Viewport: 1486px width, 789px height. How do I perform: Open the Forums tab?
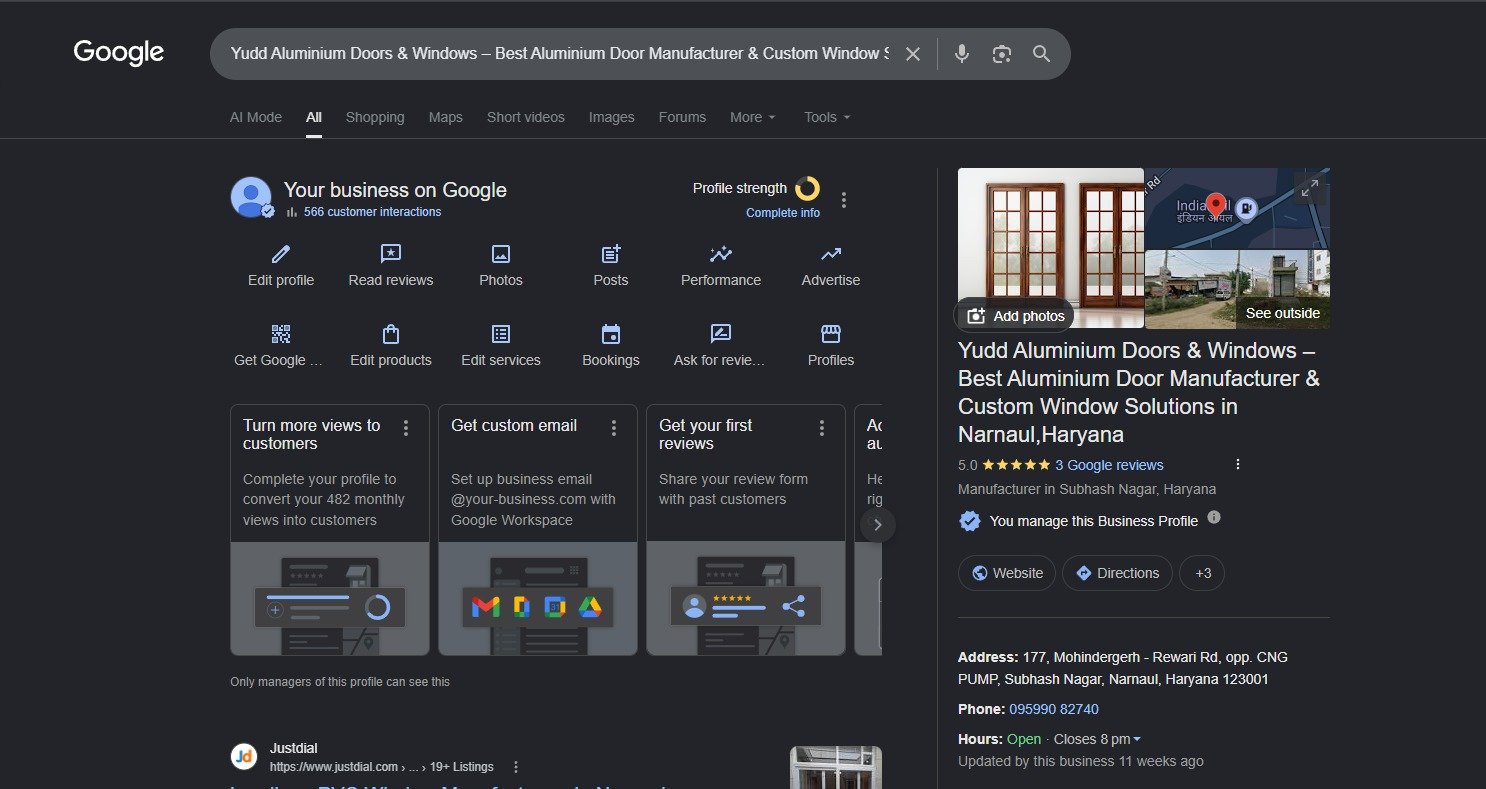pos(683,117)
